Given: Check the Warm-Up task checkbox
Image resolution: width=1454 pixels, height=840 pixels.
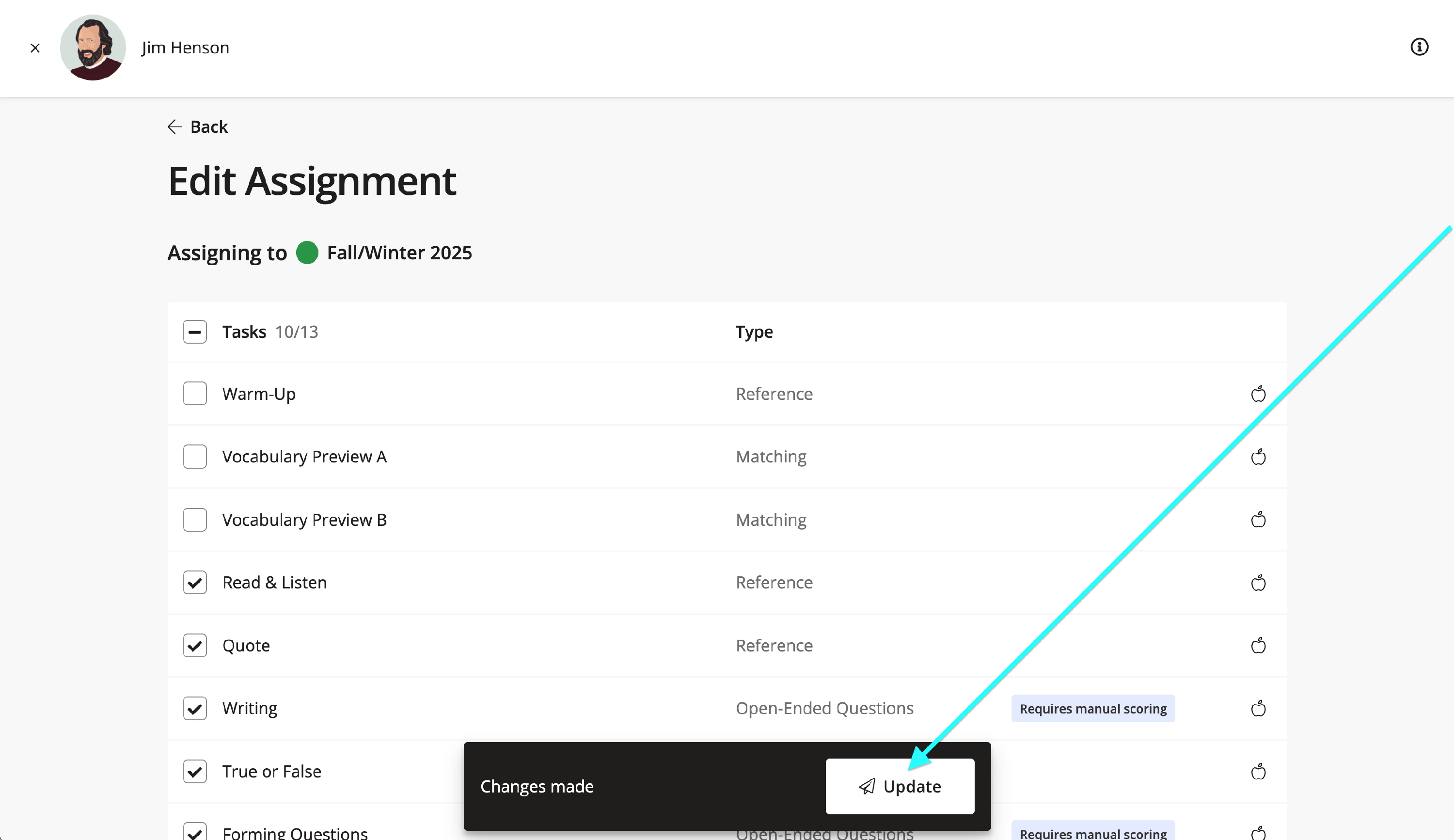Looking at the screenshot, I should point(195,394).
